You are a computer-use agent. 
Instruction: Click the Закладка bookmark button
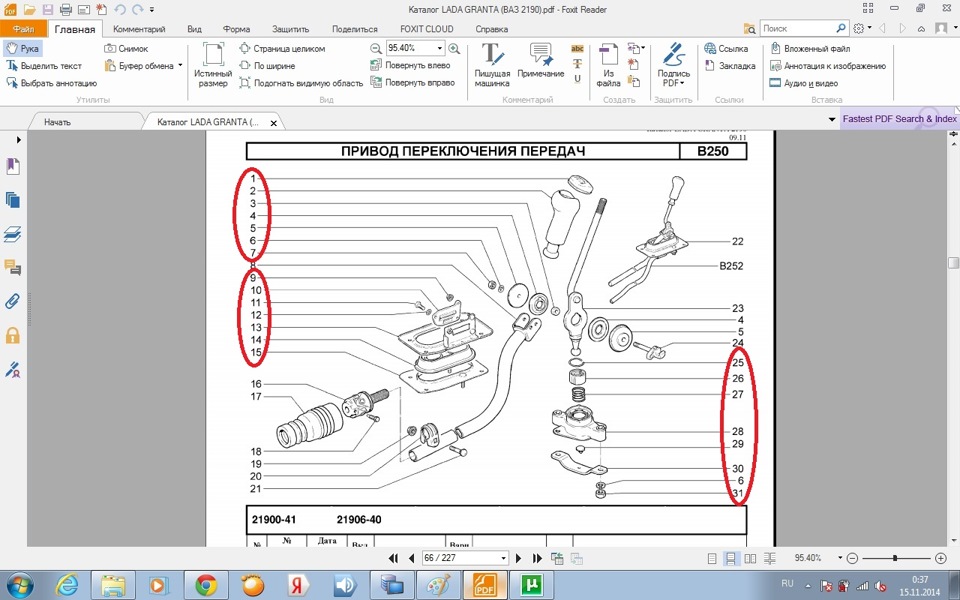[729, 66]
